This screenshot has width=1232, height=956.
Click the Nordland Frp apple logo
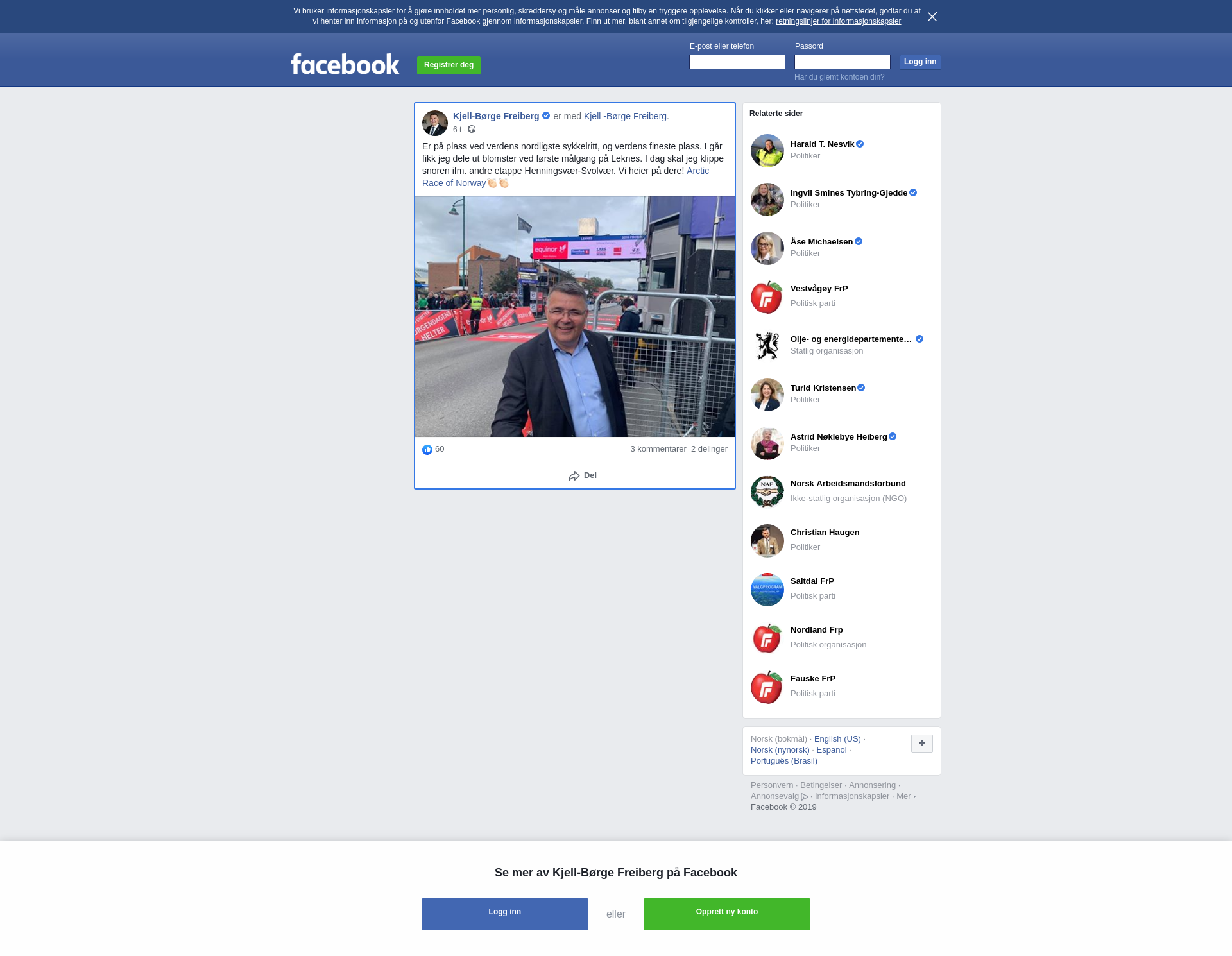[767, 638]
